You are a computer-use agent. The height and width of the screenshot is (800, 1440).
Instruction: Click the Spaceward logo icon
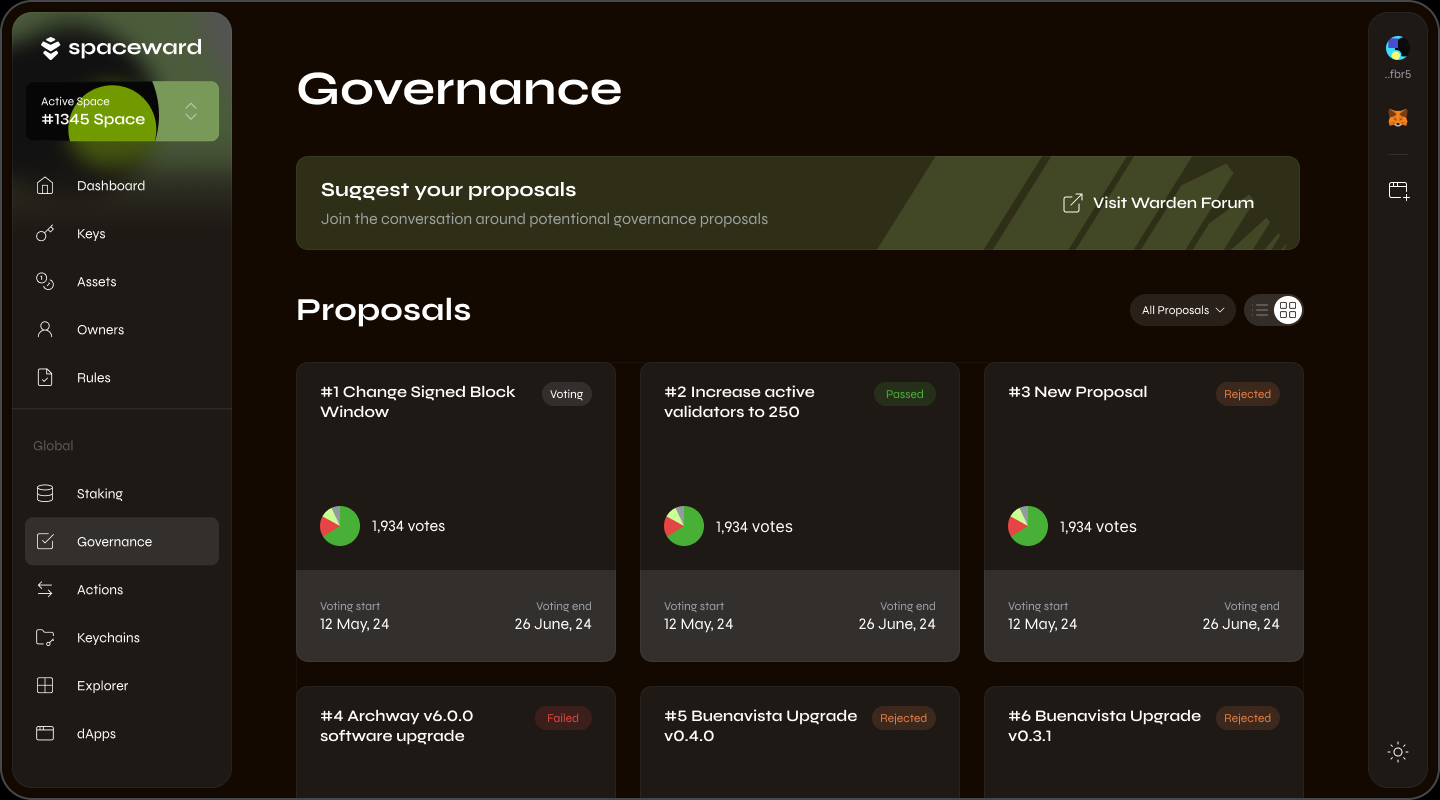[51, 48]
